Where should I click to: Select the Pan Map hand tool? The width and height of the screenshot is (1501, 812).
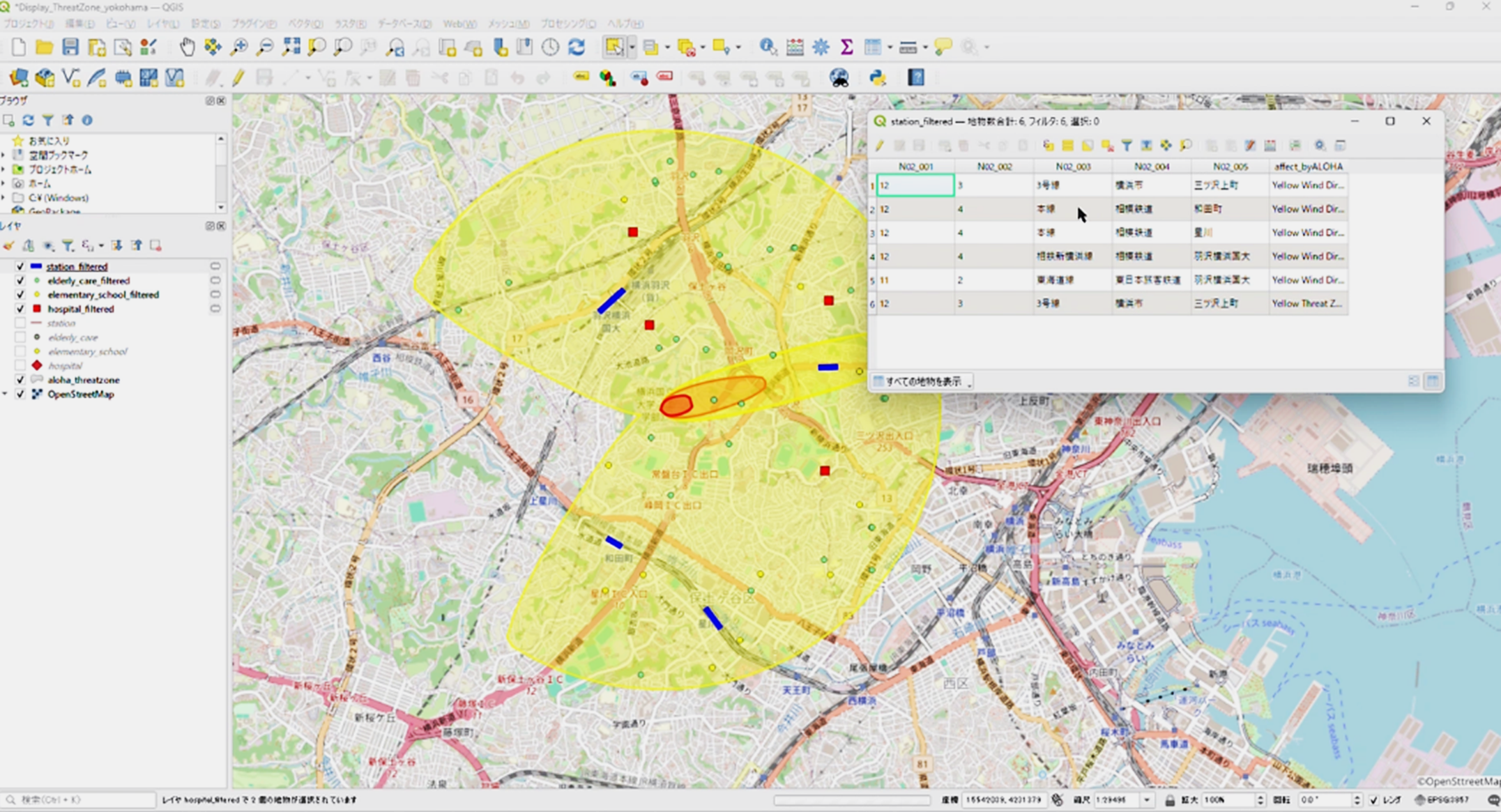click(187, 47)
